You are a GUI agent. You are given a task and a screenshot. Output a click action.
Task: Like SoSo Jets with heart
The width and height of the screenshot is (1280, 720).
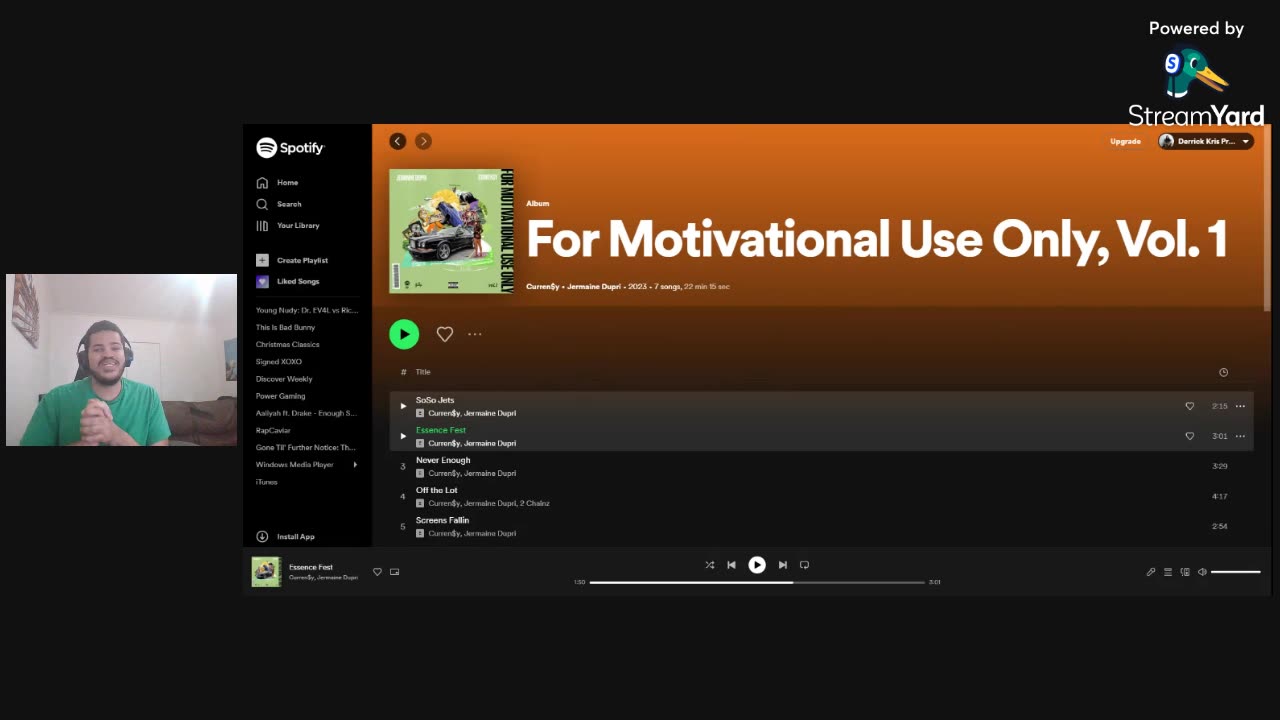click(1189, 406)
